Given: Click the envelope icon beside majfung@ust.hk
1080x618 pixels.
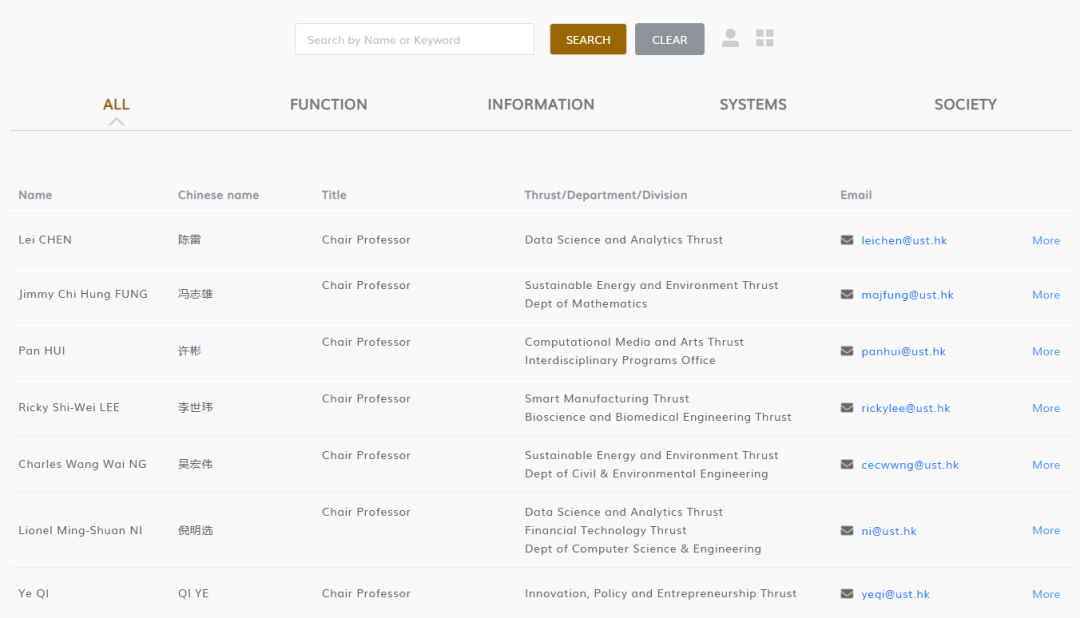Looking at the screenshot, I should click(847, 294).
